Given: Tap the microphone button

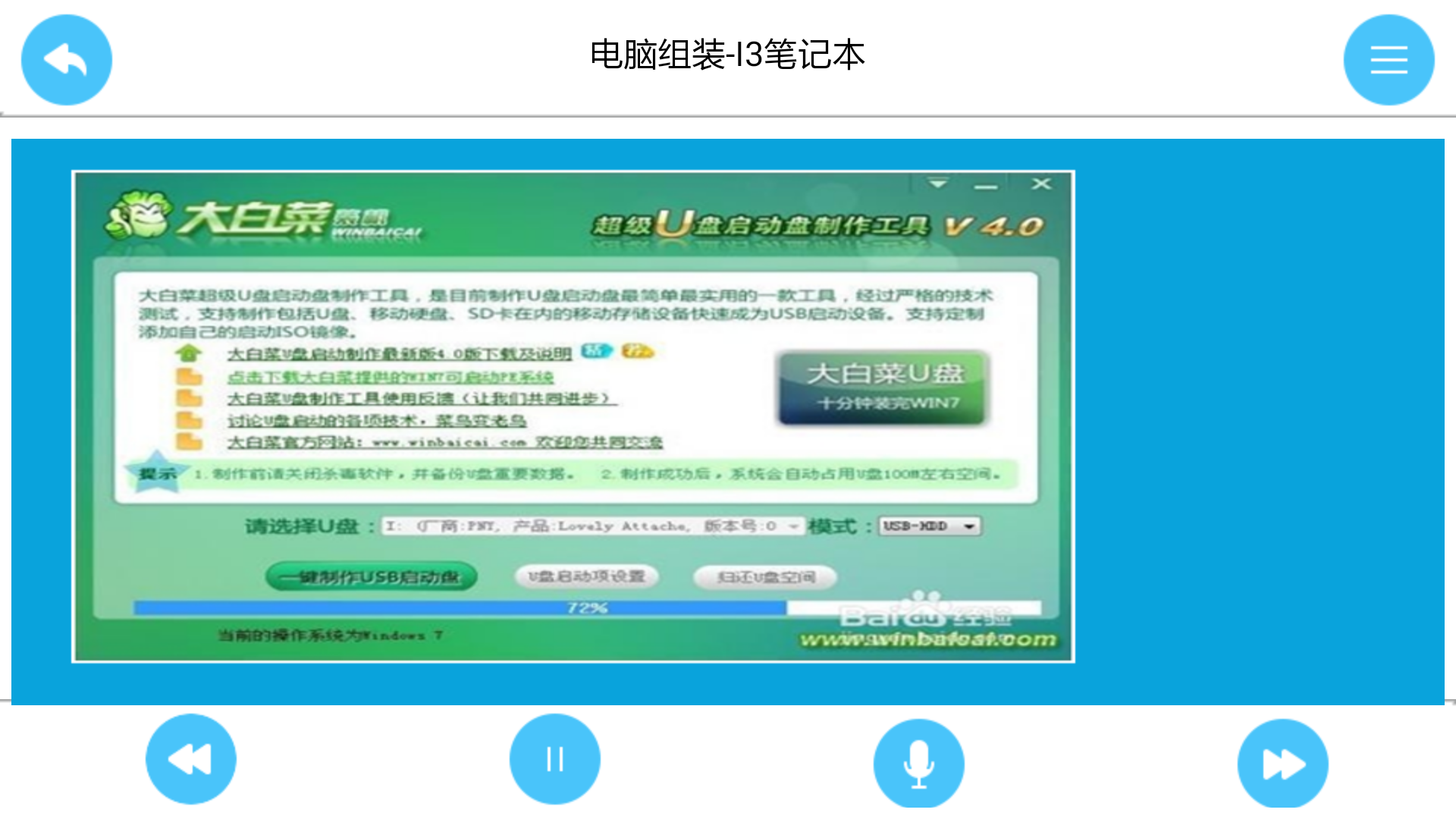Looking at the screenshot, I should tap(918, 764).
